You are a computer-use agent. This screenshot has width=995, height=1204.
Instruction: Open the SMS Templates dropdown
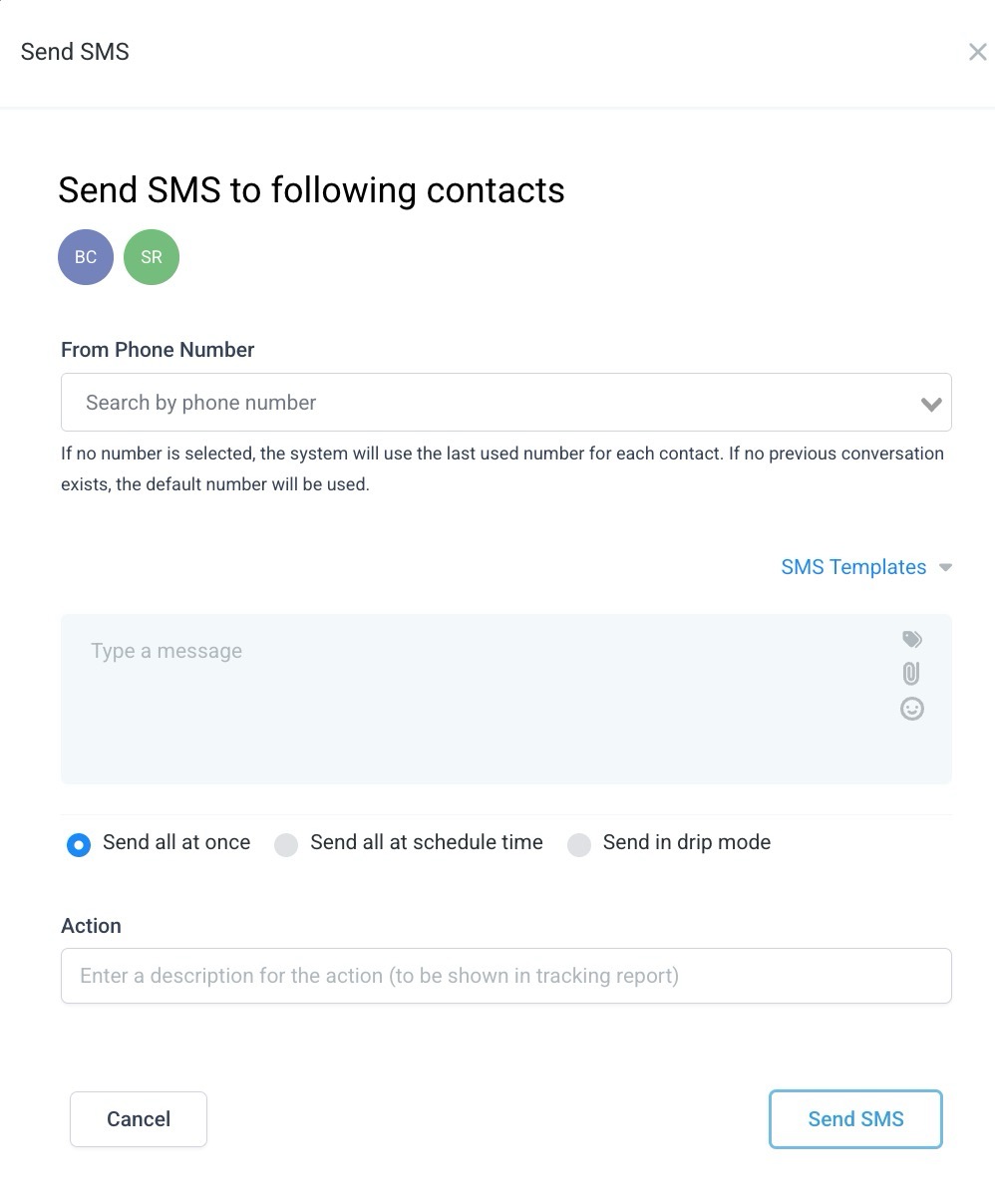tap(853, 567)
